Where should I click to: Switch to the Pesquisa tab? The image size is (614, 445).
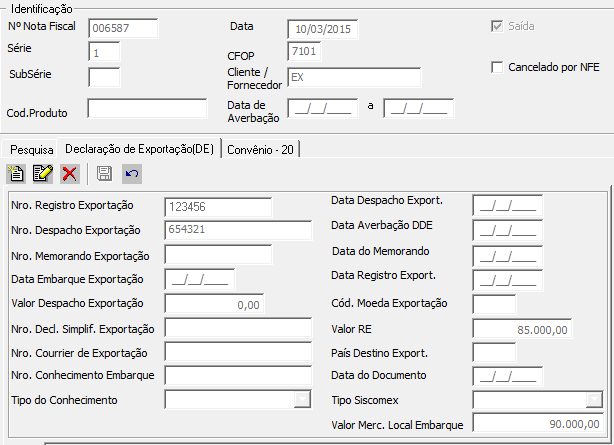31,149
